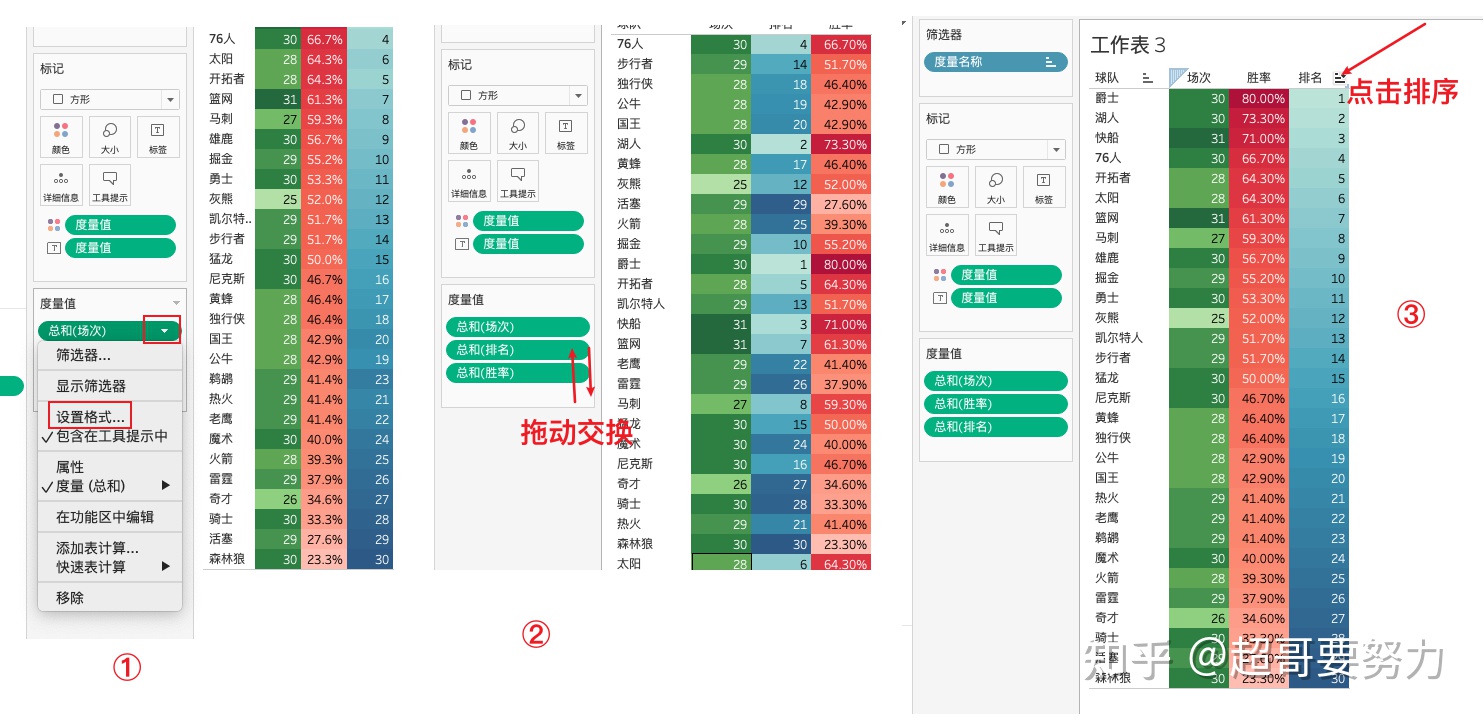Click the 快船 row label in 工作表 3
1484x720 pixels.
[x=1107, y=138]
